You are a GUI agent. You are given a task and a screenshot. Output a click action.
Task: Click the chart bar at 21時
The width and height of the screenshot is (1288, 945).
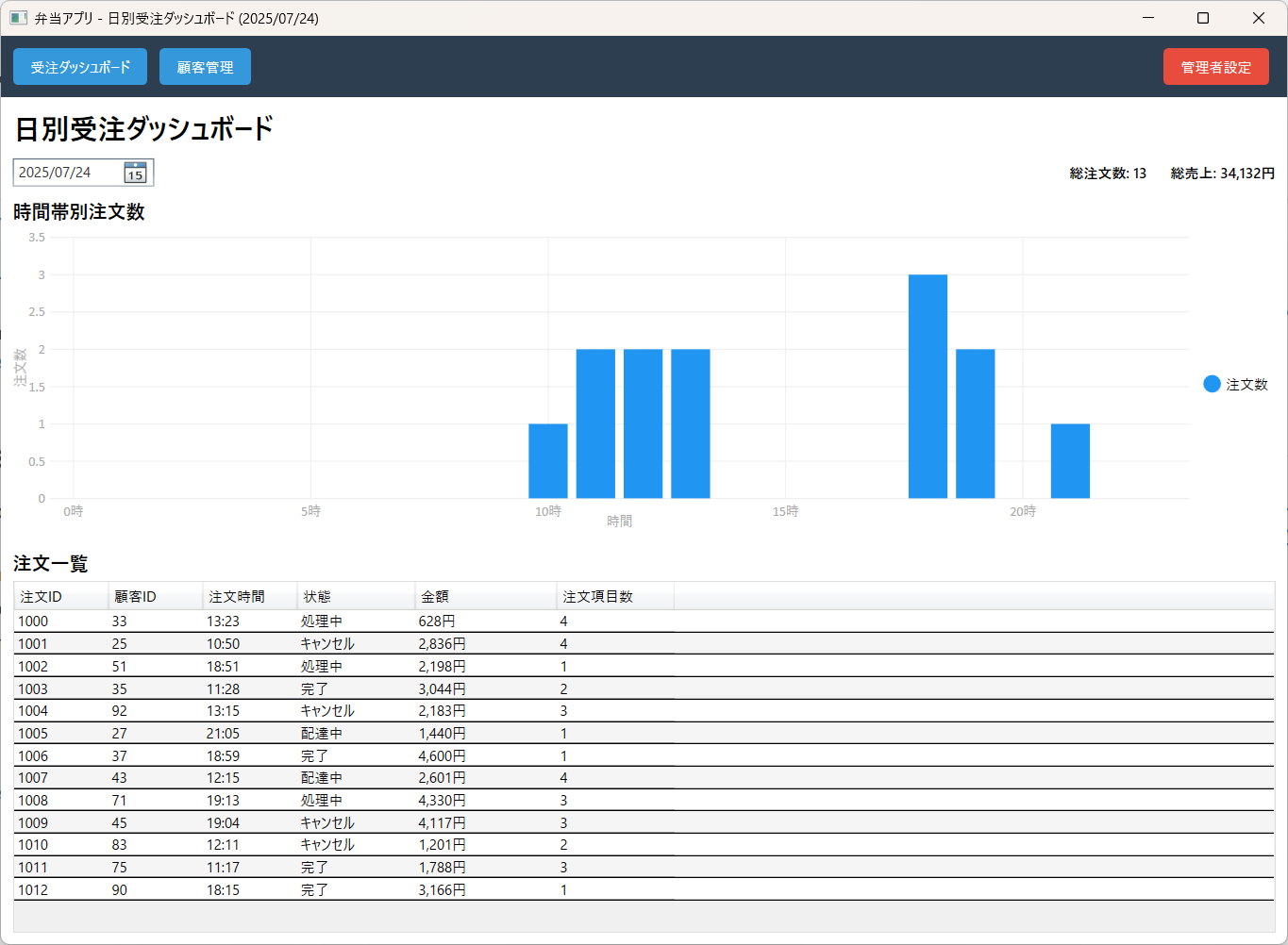coord(1070,461)
